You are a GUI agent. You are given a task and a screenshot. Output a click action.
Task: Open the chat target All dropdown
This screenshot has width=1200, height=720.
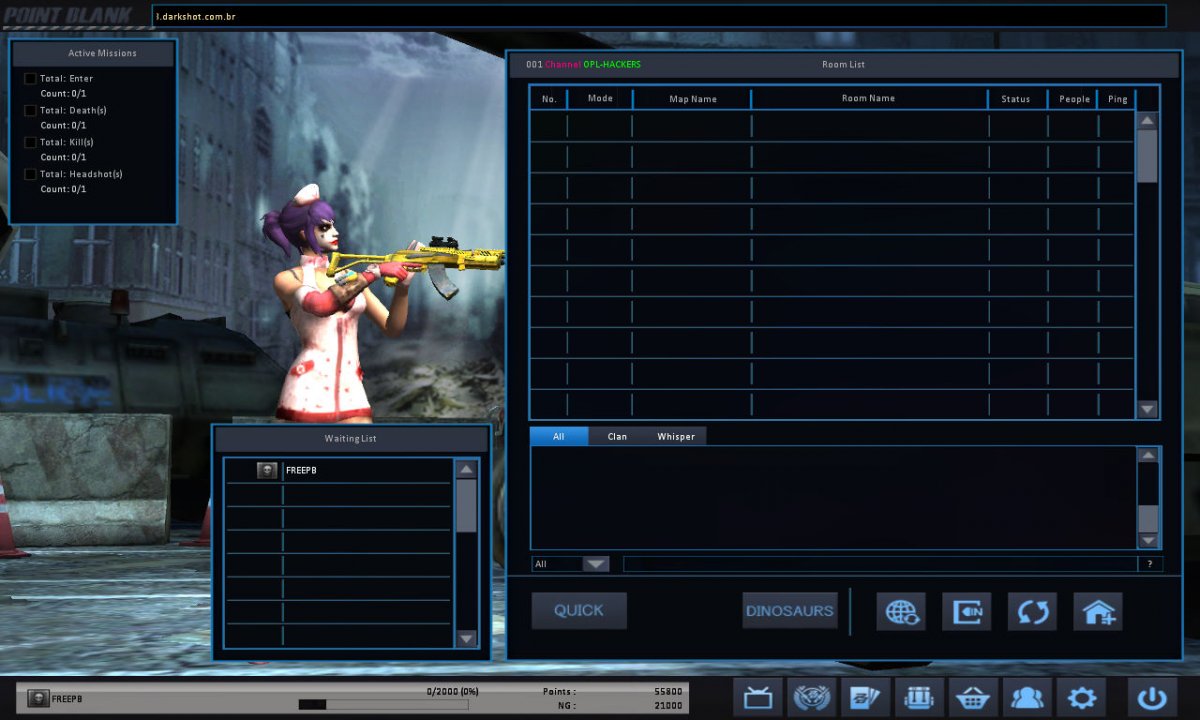tap(596, 564)
